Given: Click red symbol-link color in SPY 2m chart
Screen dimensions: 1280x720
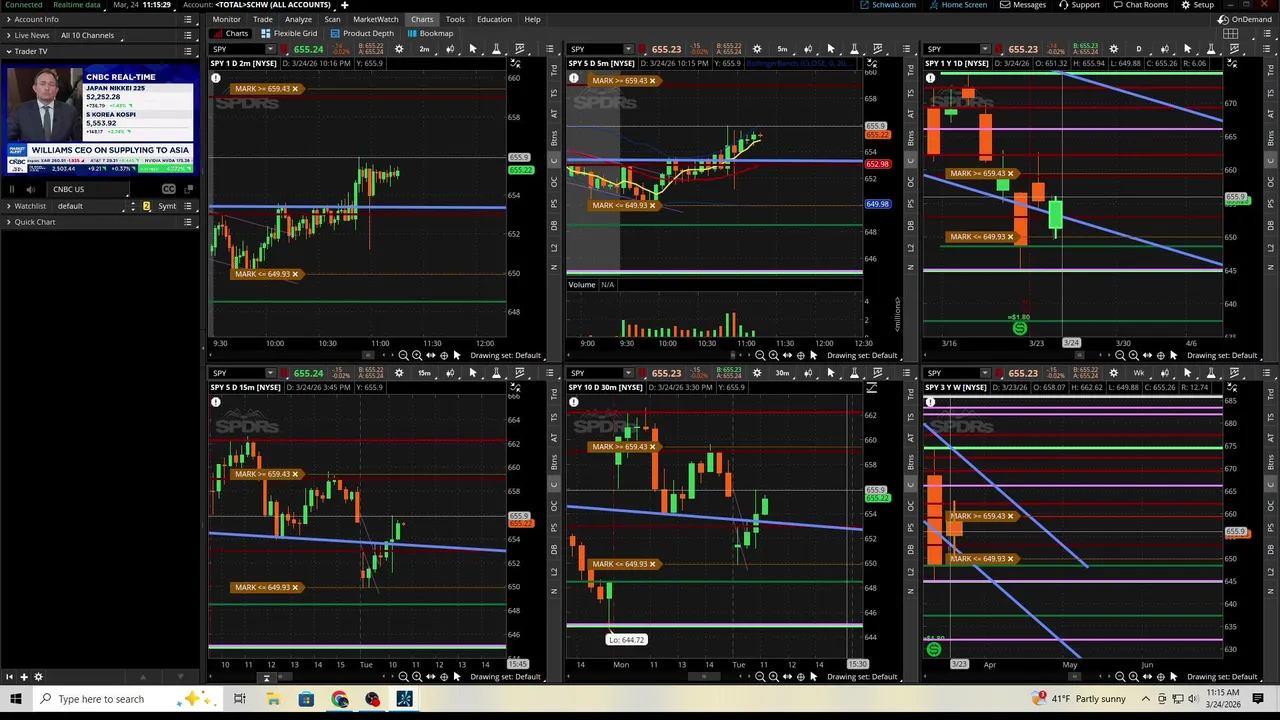Looking at the screenshot, I should tap(283, 49).
